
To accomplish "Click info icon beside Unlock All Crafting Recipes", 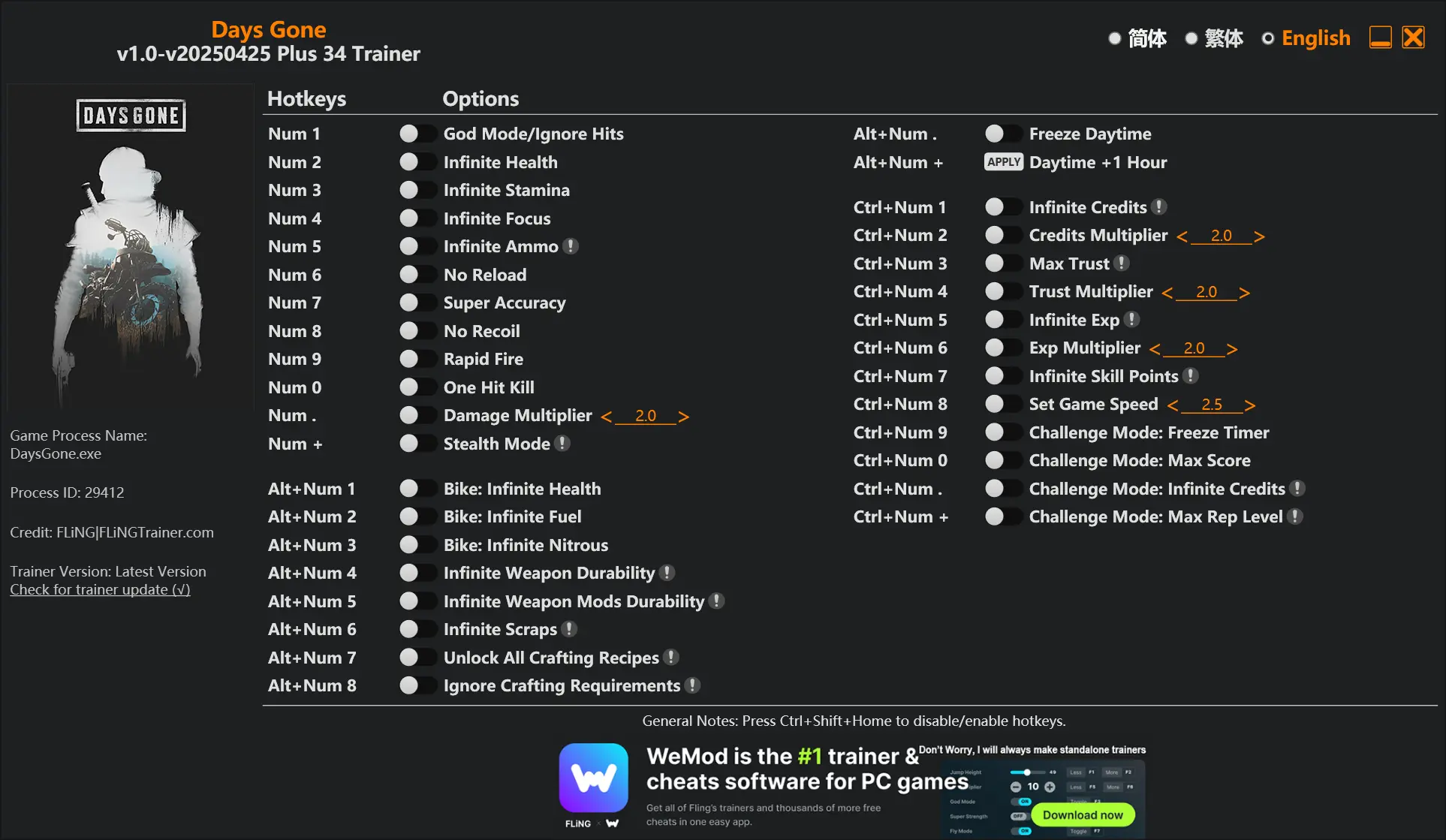I will (x=671, y=658).
